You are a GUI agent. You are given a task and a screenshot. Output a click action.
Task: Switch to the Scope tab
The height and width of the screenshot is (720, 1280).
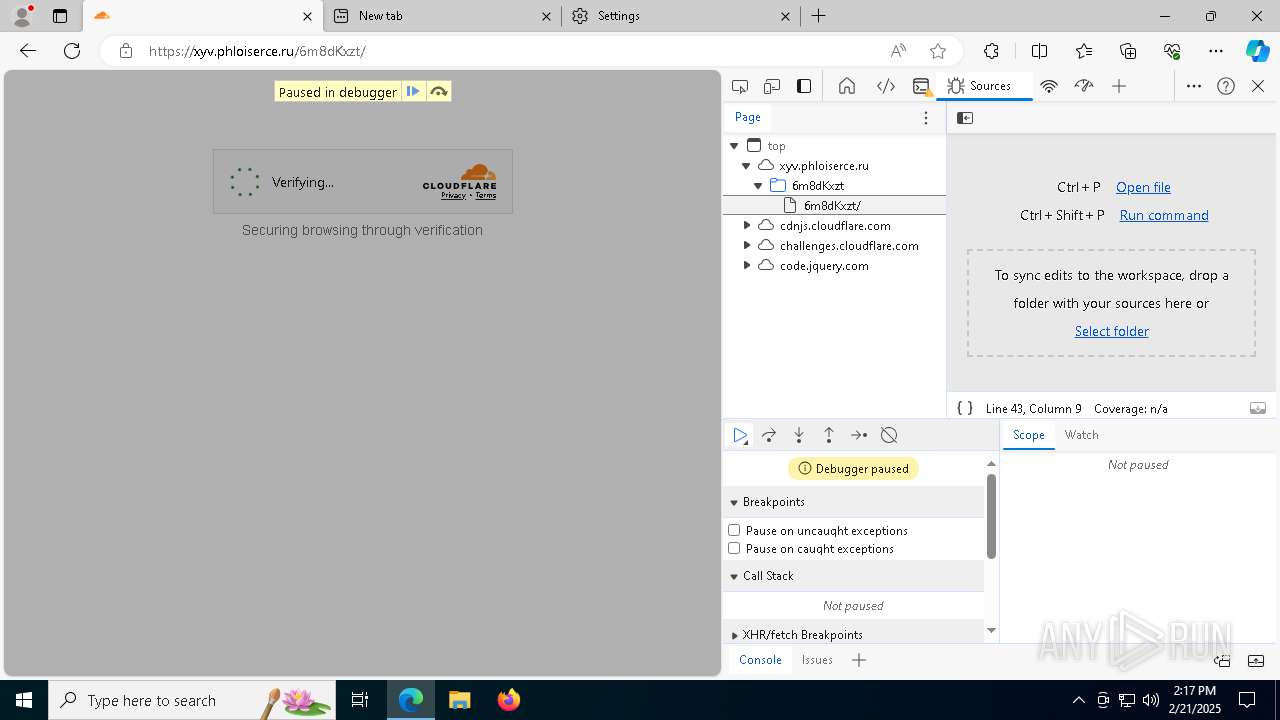click(x=1028, y=435)
